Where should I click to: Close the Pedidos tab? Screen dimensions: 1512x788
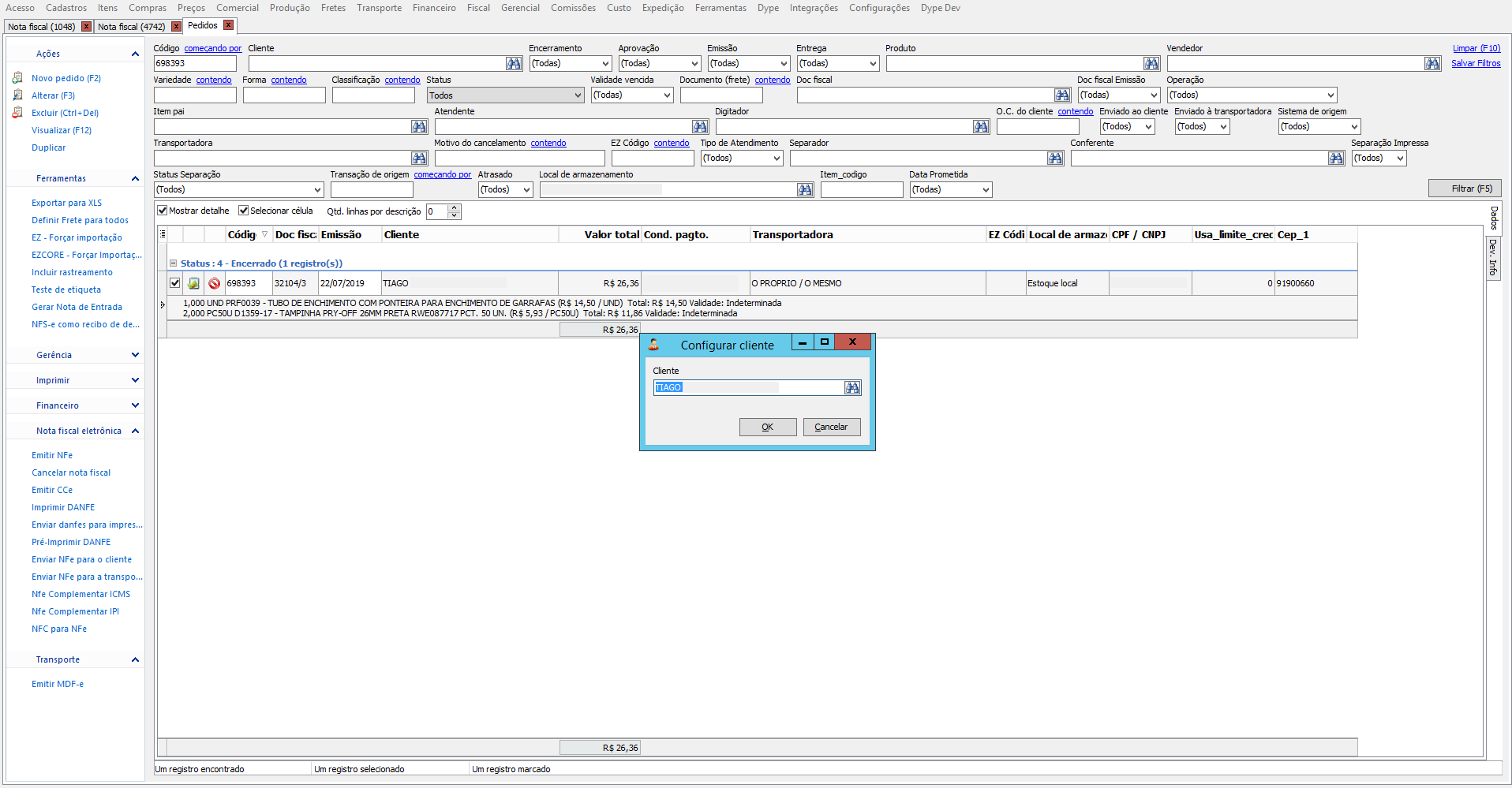pos(228,25)
